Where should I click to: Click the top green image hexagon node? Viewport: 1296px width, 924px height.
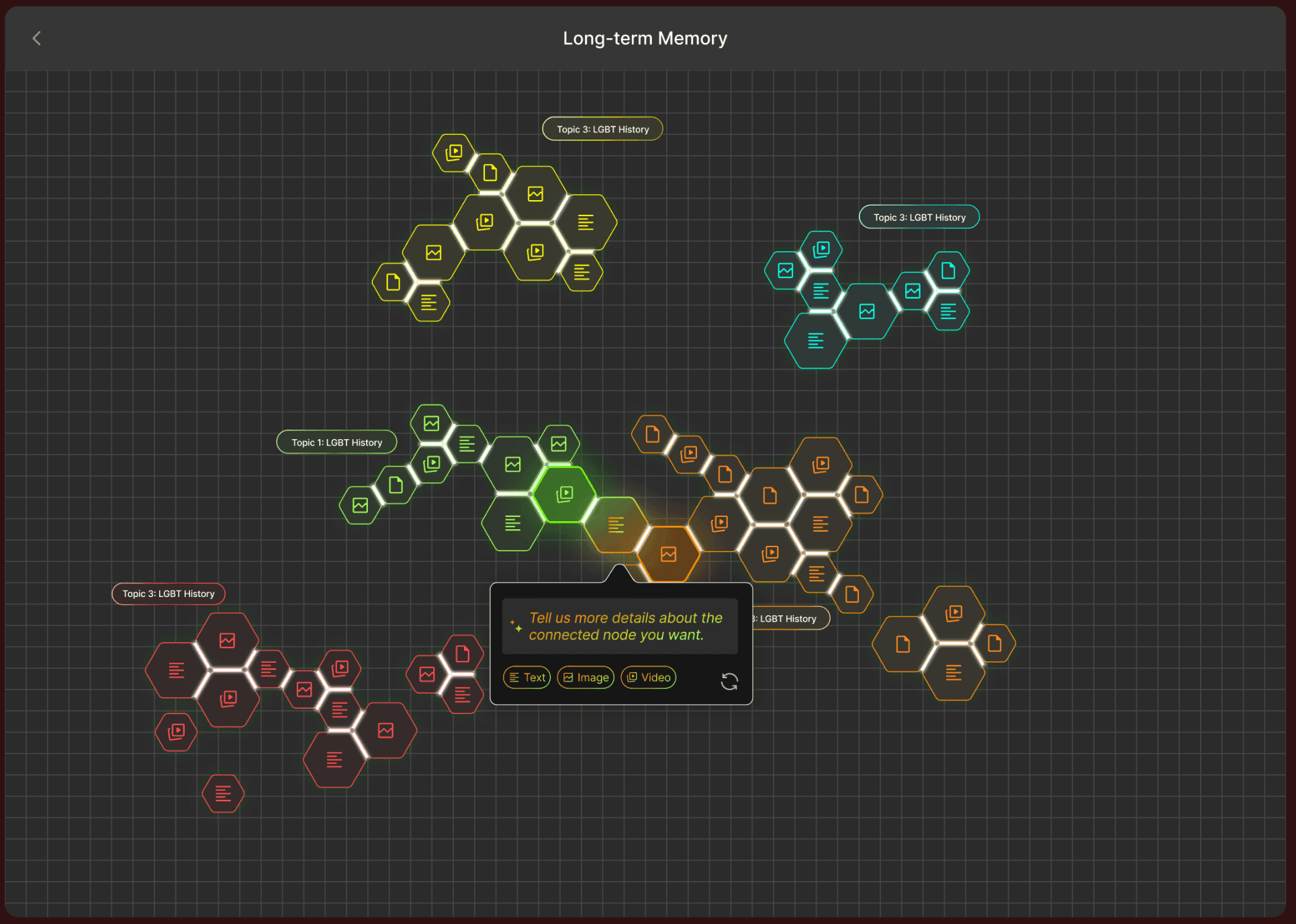pos(431,424)
